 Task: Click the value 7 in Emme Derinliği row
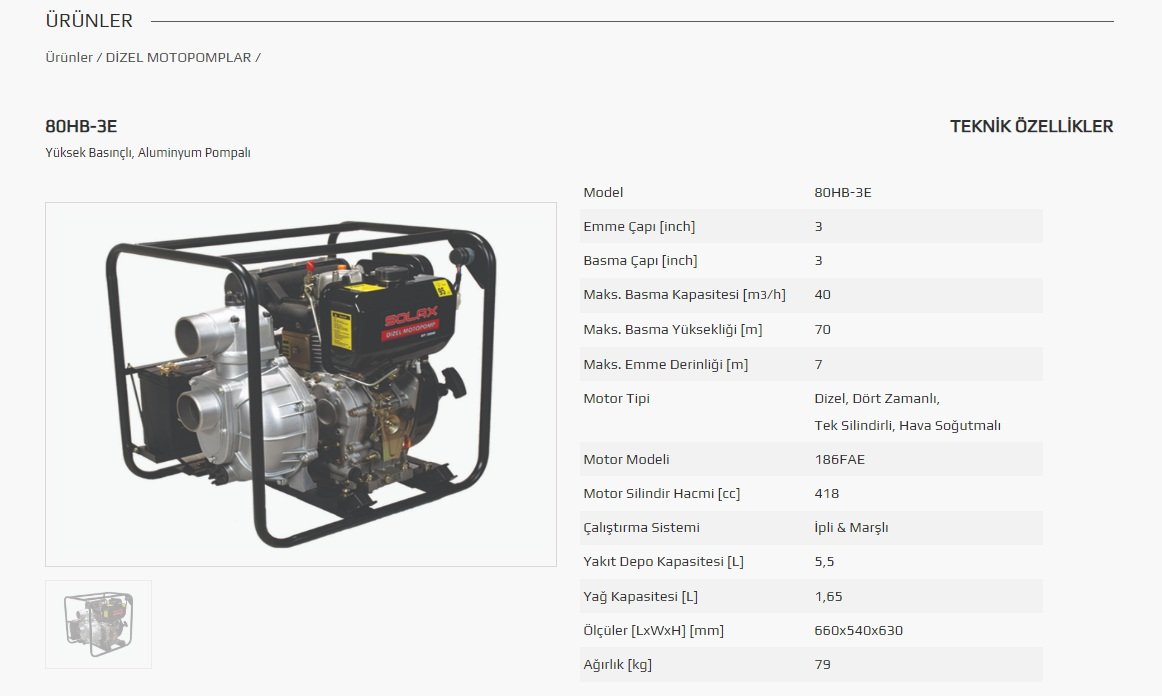[818, 364]
